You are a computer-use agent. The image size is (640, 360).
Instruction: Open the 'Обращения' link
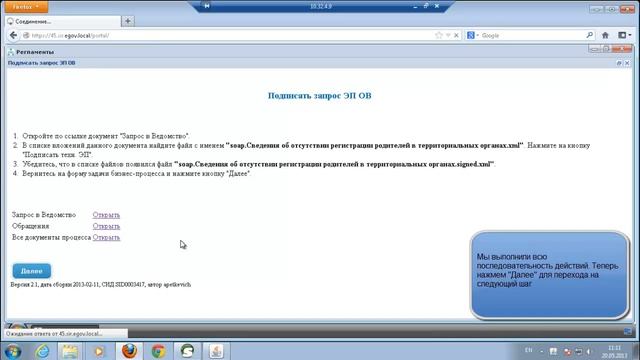pyautogui.click(x=106, y=226)
